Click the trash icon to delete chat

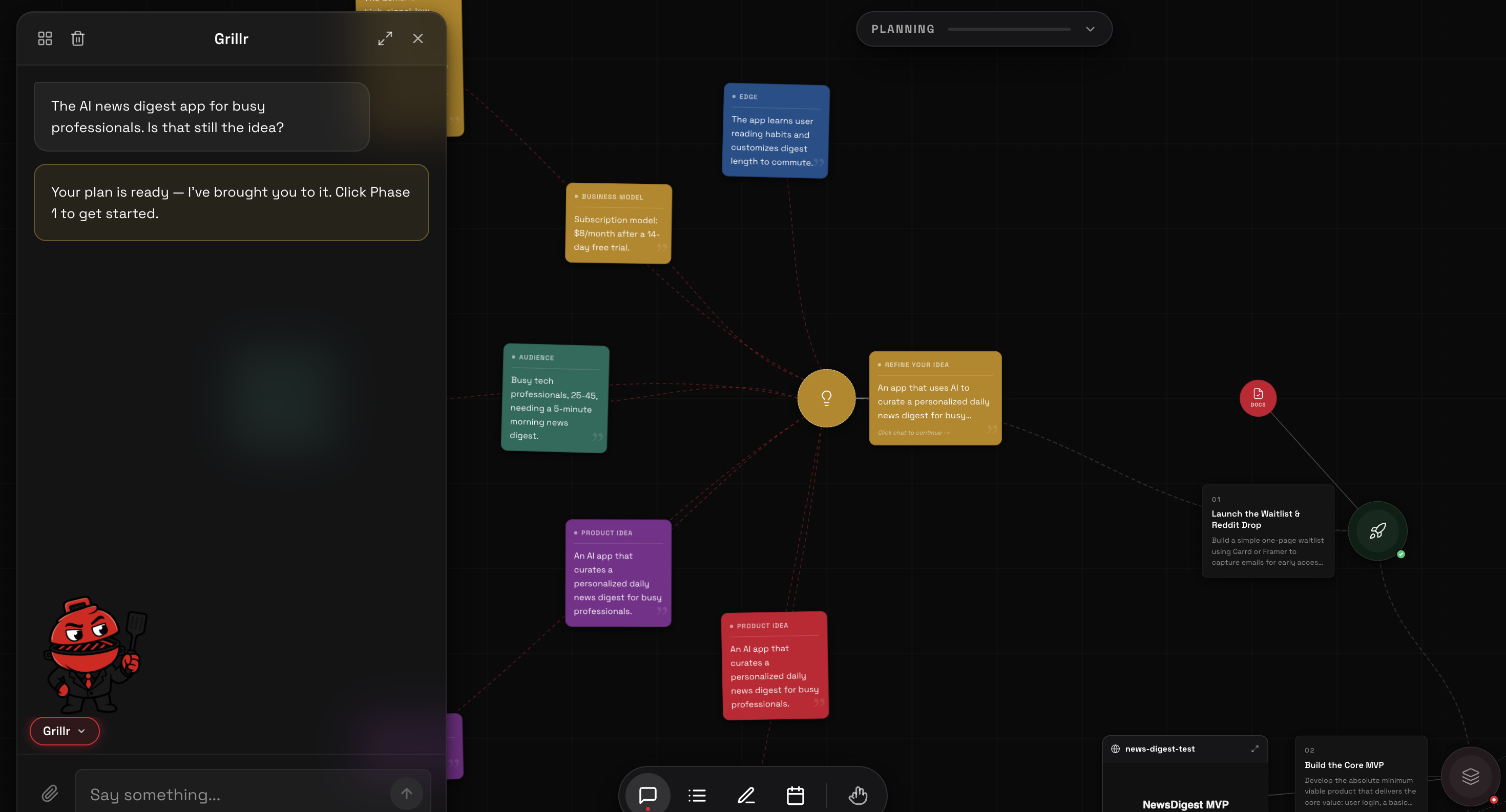(x=78, y=38)
